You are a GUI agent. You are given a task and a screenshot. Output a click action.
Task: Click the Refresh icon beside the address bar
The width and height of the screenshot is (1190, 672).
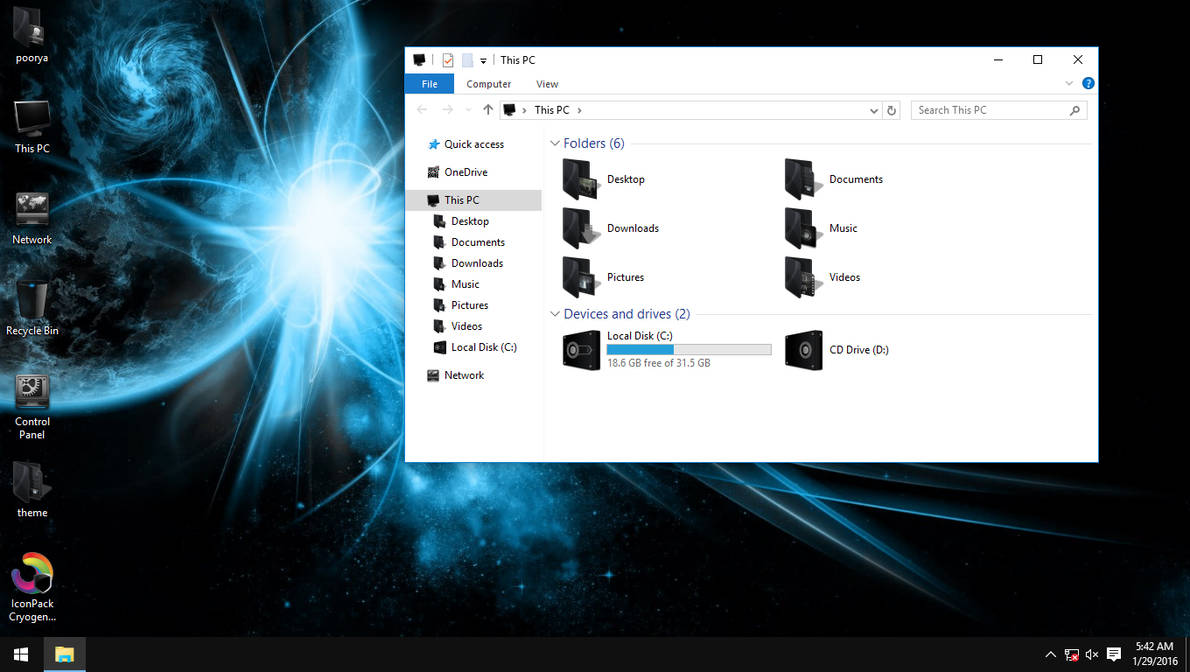(891, 110)
